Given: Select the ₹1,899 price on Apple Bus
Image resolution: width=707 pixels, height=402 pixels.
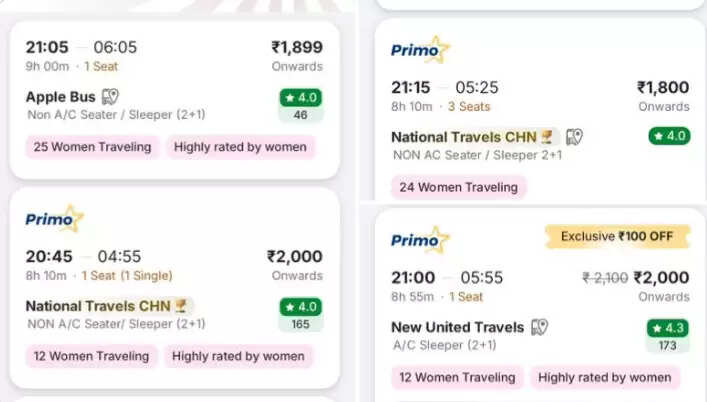Looking at the screenshot, I should tap(297, 47).
